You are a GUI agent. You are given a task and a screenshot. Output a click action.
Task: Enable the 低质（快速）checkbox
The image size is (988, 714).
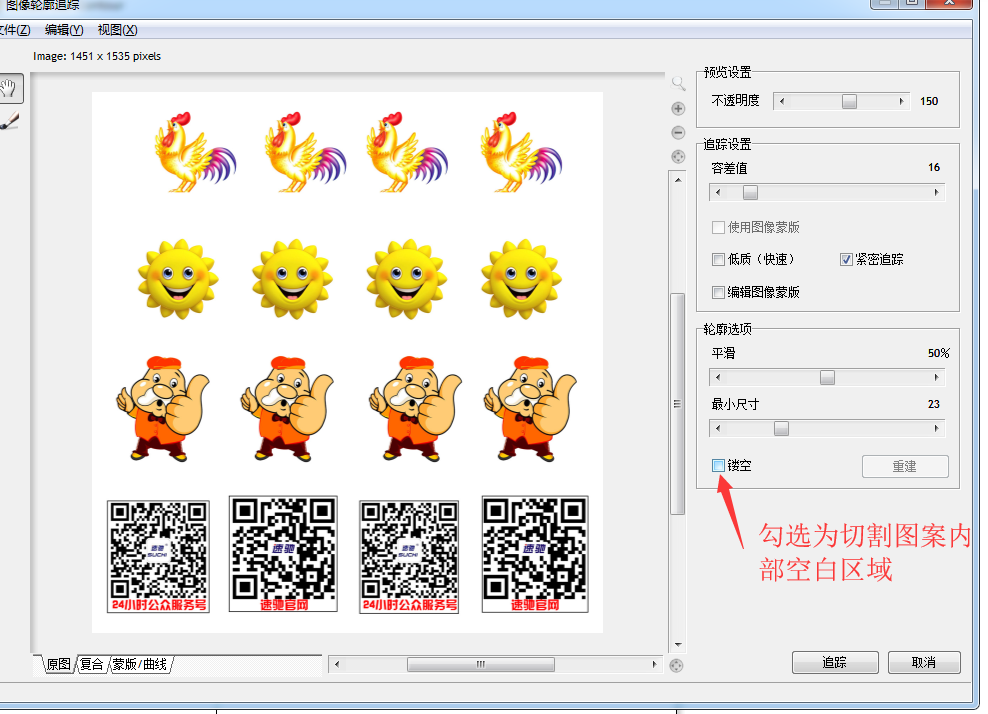718,259
